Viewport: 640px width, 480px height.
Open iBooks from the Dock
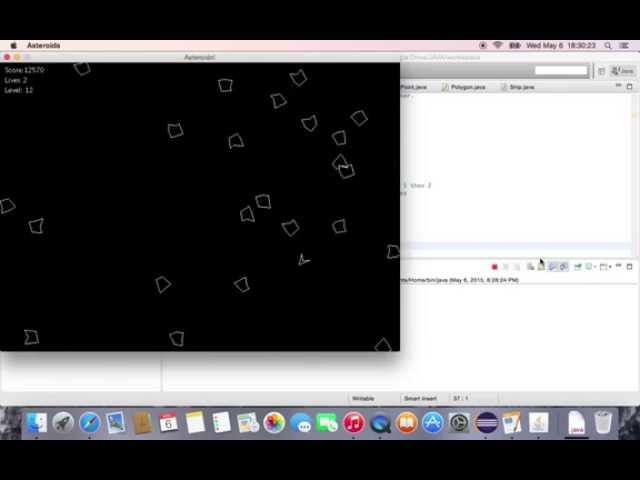[x=407, y=422]
